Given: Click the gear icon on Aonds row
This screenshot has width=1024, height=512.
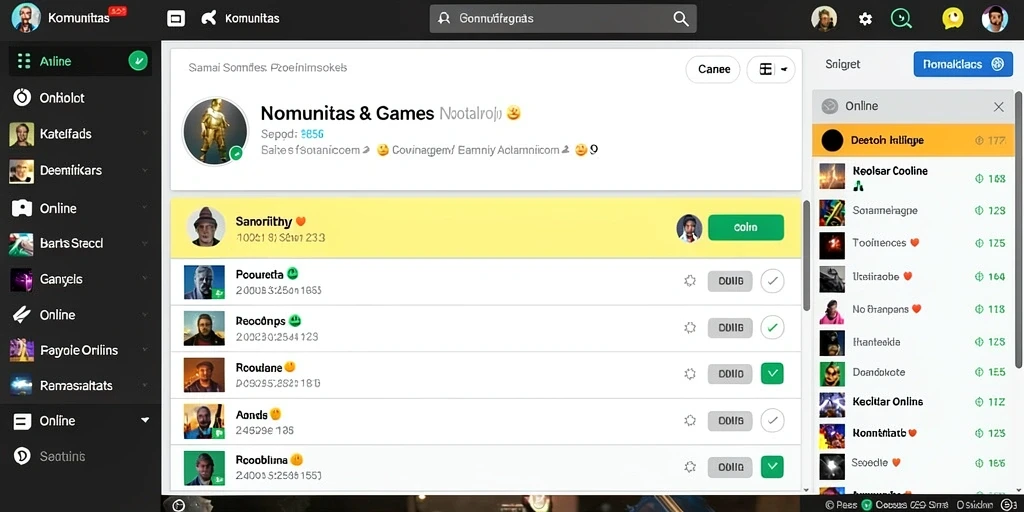Looking at the screenshot, I should [x=690, y=421].
